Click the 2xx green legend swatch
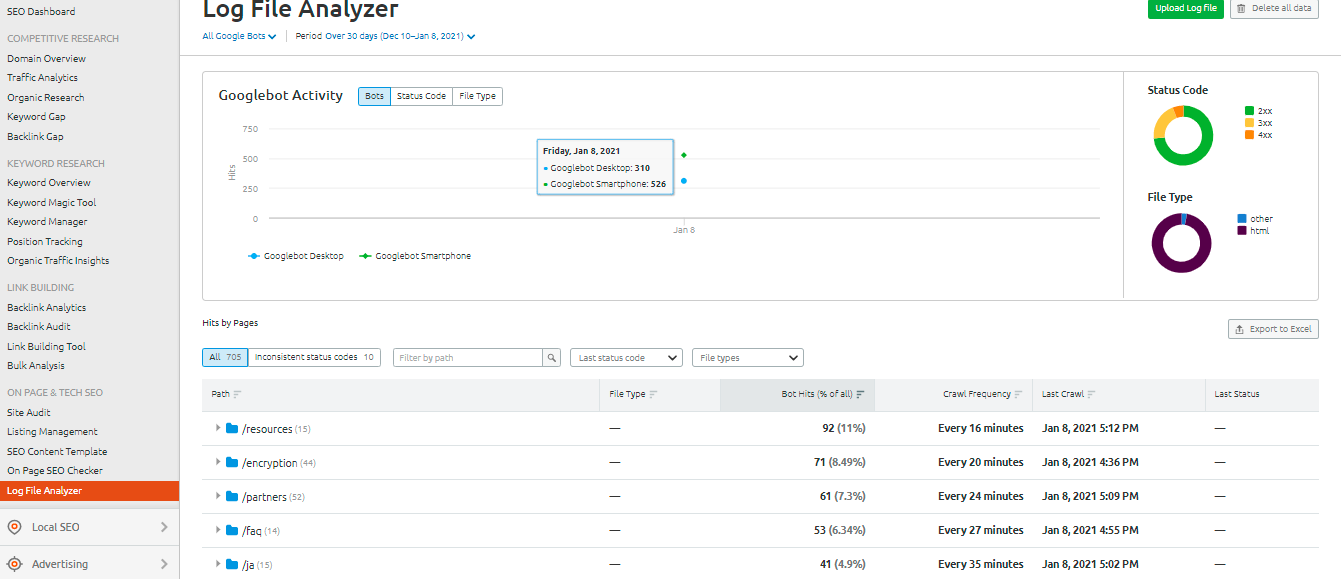The width and height of the screenshot is (1341, 579). [1249, 111]
